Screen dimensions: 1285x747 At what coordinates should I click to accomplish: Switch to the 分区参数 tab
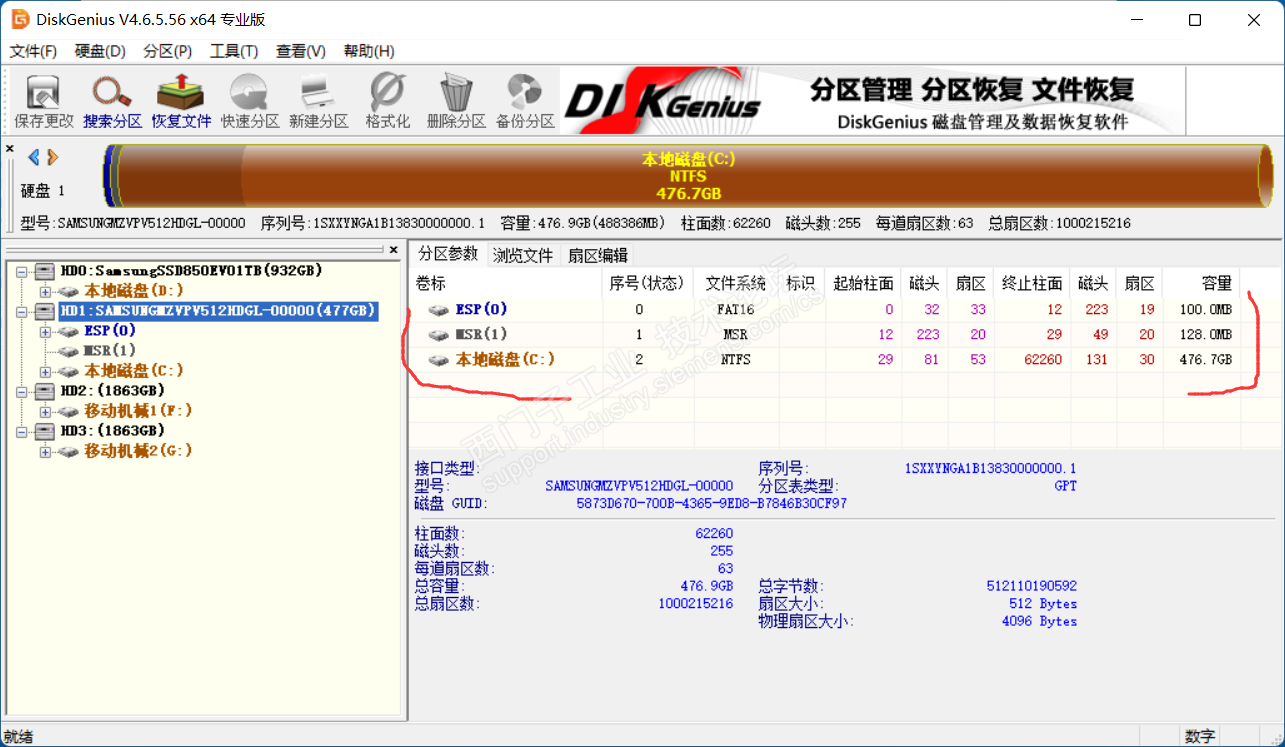[x=448, y=254]
